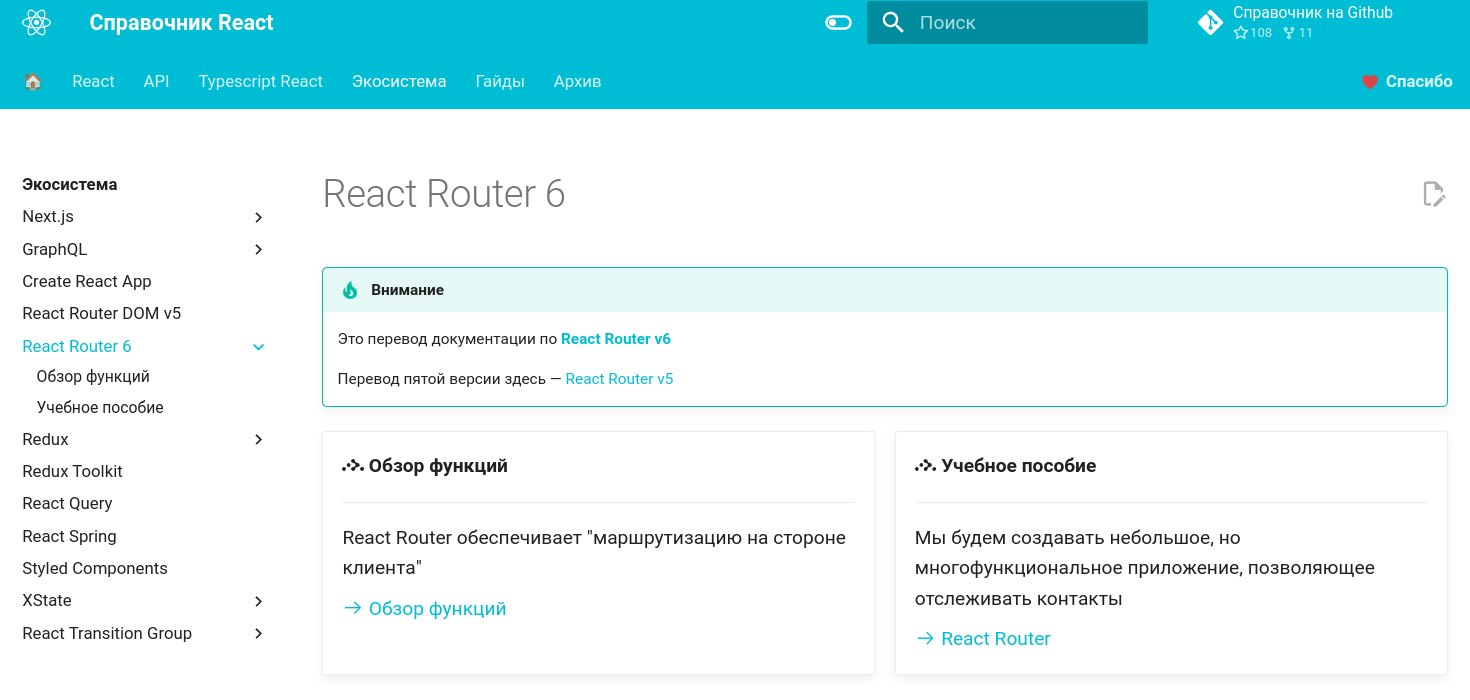Viewport: 1470px width, 700px height.
Task: Focus the Поиск search field
Action: tap(1007, 23)
